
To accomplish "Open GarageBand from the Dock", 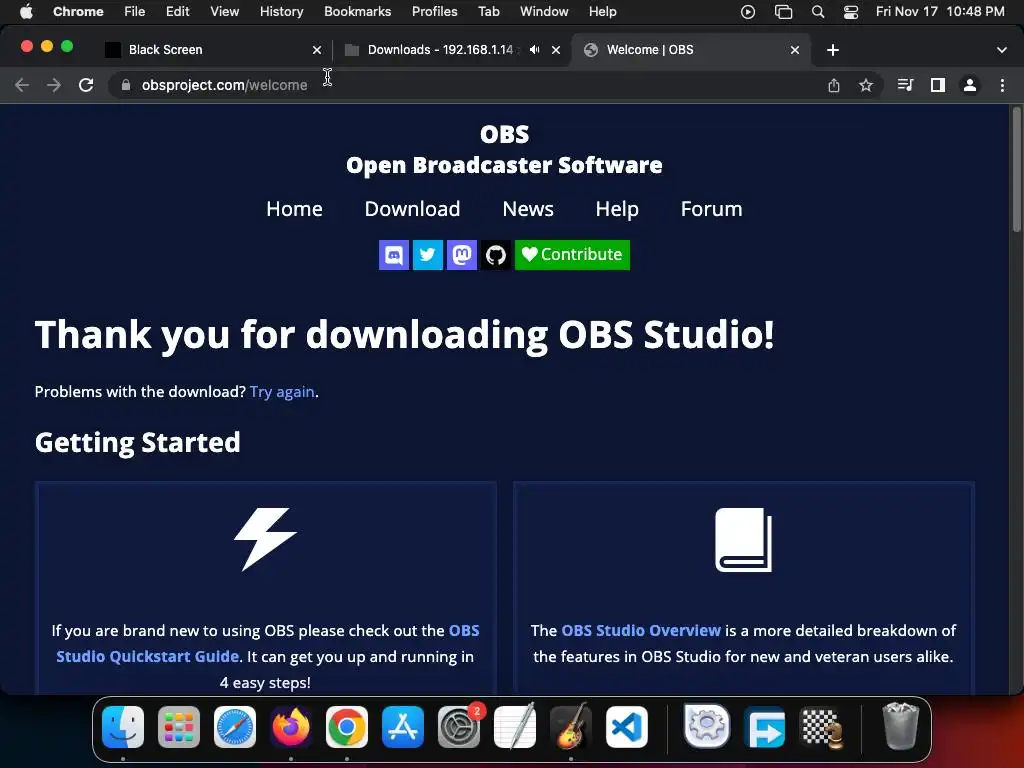I will (x=571, y=727).
